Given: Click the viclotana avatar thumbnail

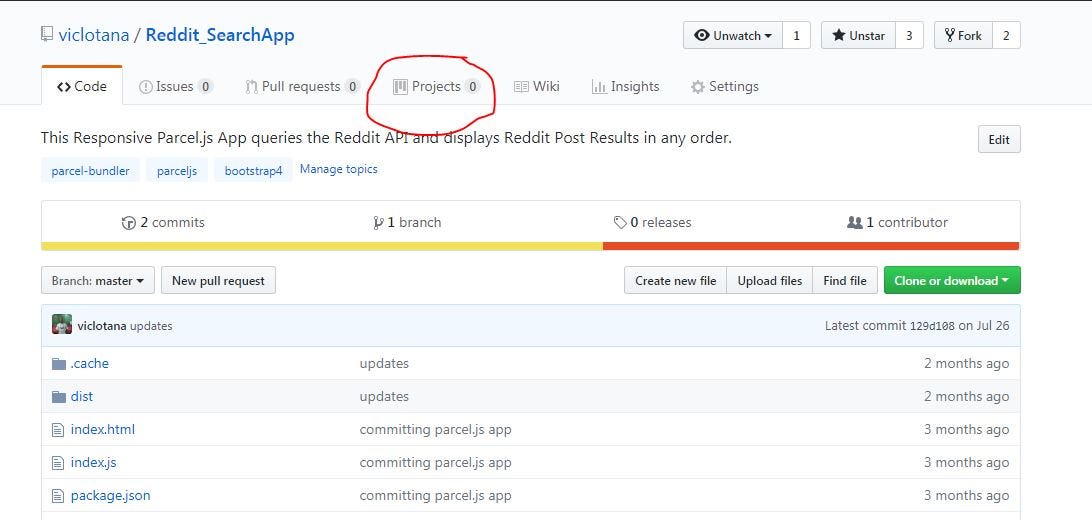Looking at the screenshot, I should coord(62,324).
